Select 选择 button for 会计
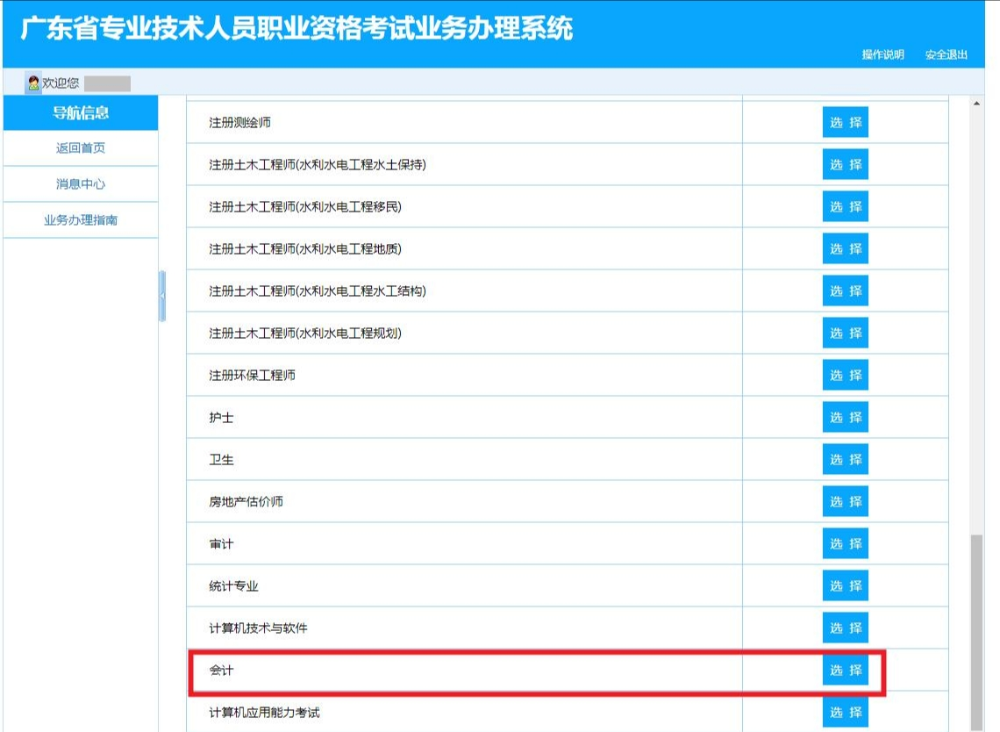Viewport: 1000px width, 732px height. click(x=846, y=671)
